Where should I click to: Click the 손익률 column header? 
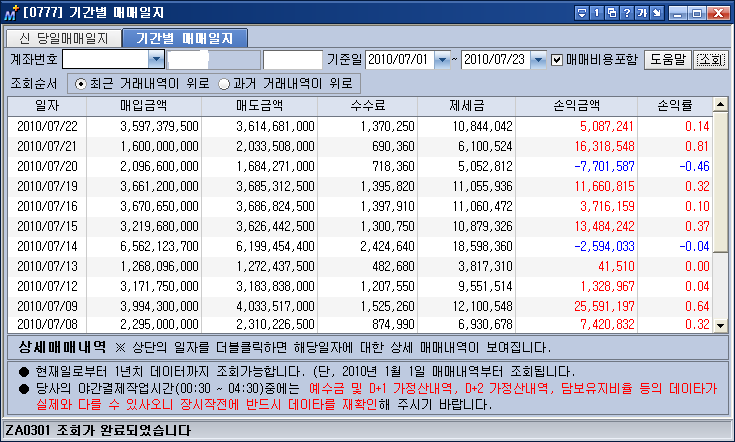675,105
